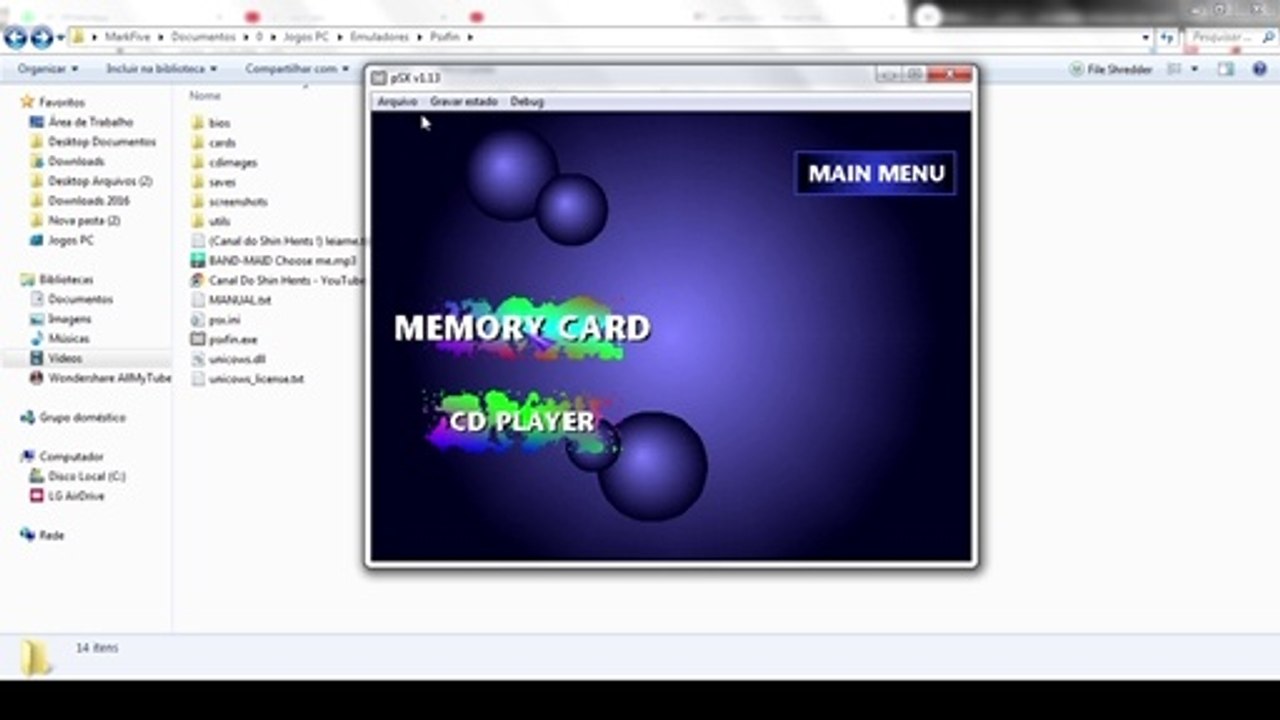Select Favoritos in the navigation pane
This screenshot has height=720, width=1280.
click(x=61, y=102)
